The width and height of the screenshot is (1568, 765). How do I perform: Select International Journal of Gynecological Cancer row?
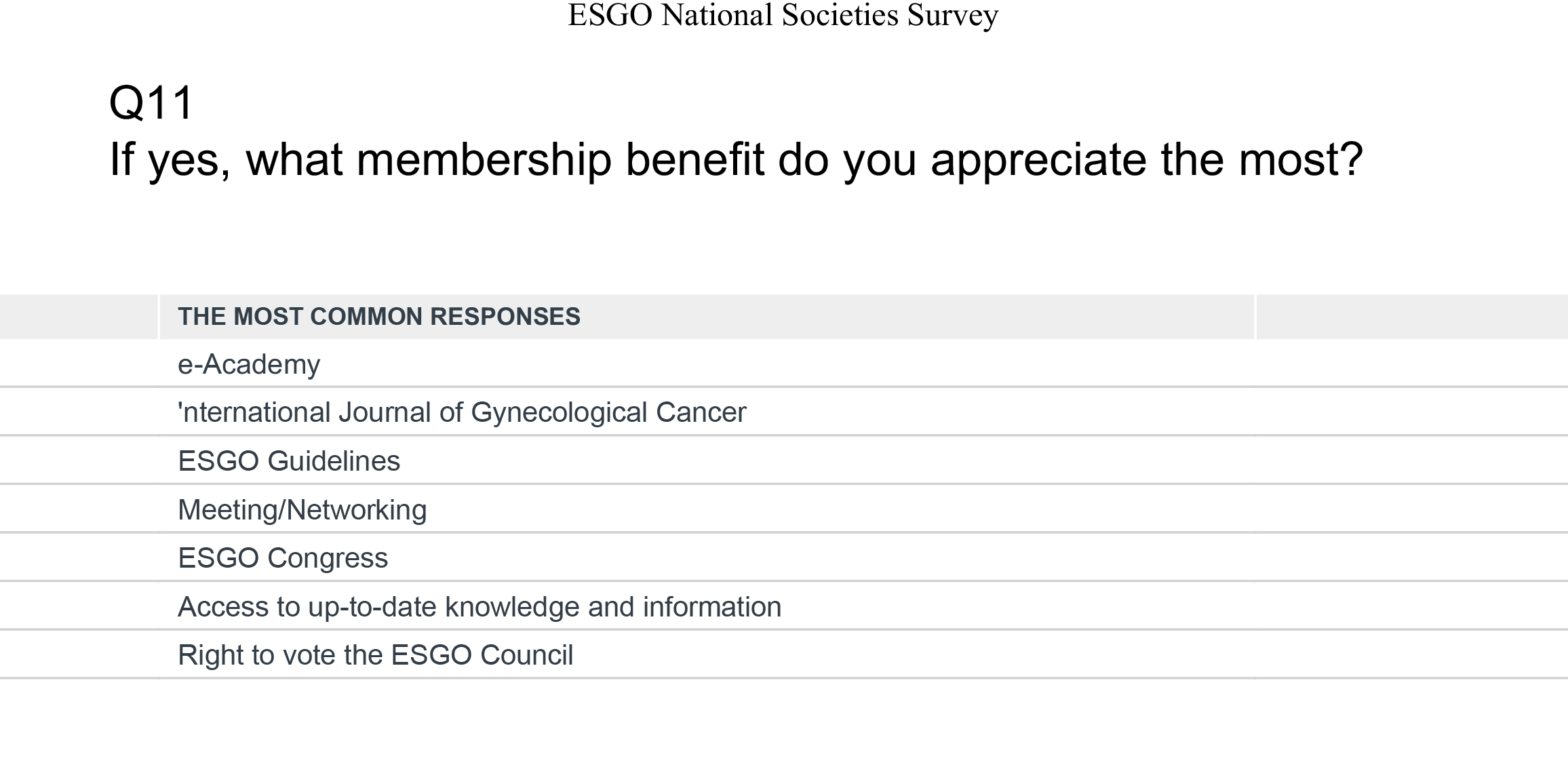[x=784, y=412]
